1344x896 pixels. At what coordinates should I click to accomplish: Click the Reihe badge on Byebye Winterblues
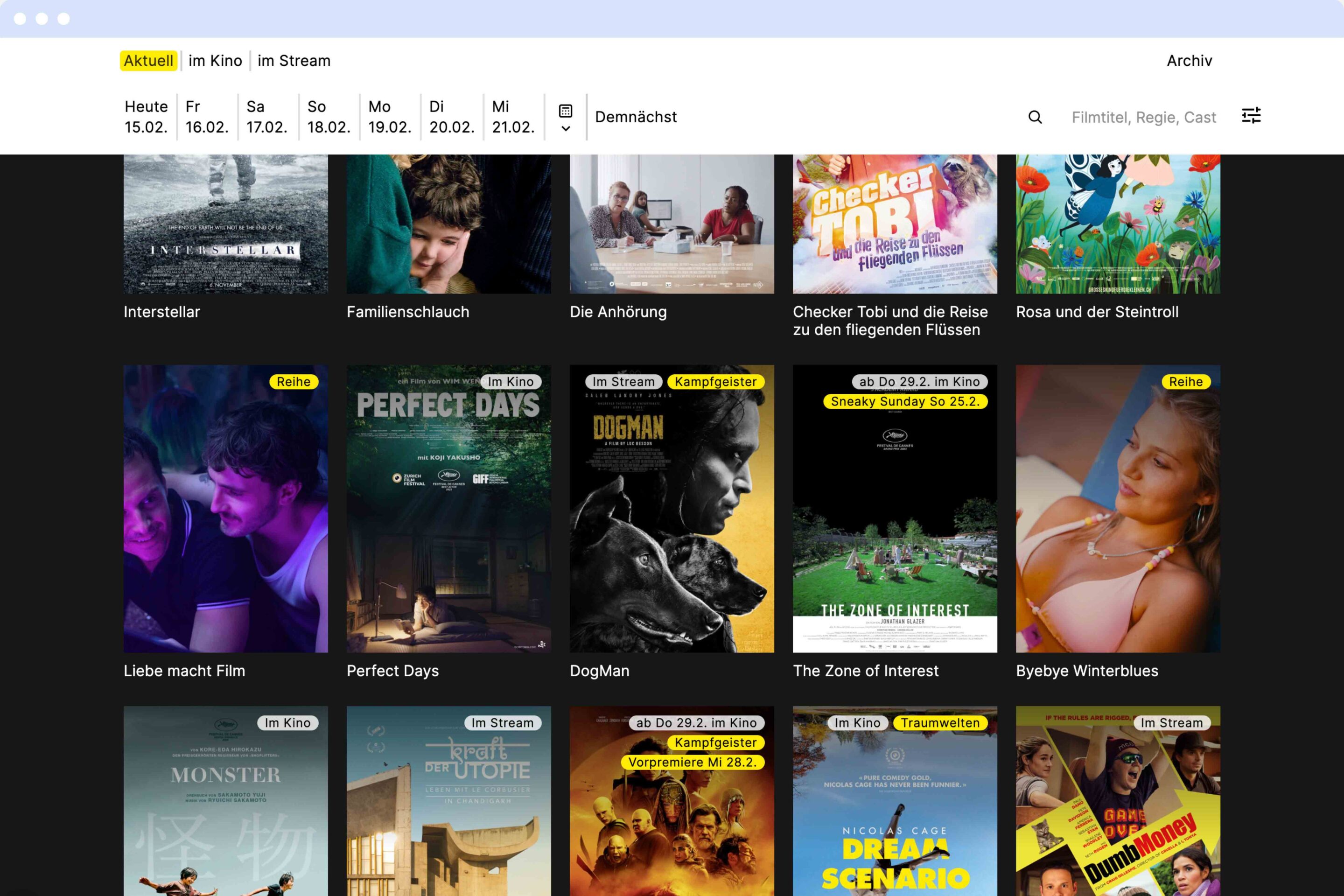(x=1185, y=382)
